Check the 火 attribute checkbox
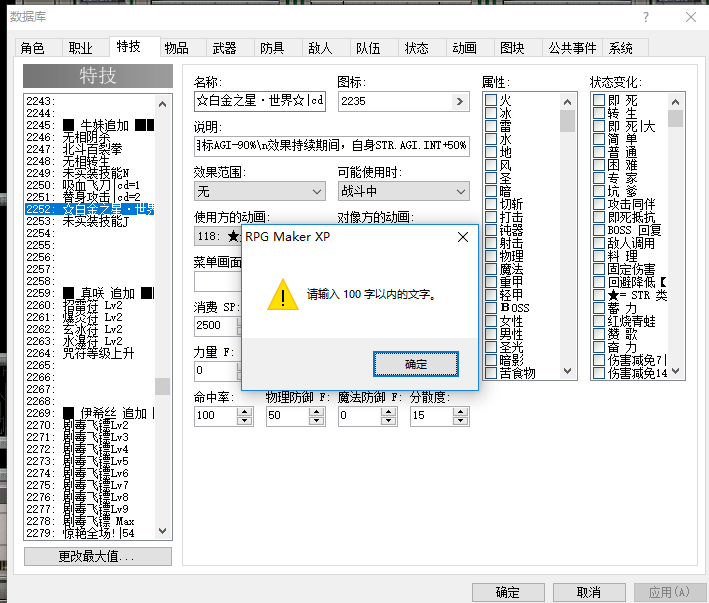The height and width of the screenshot is (603, 709). pyautogui.click(x=491, y=100)
